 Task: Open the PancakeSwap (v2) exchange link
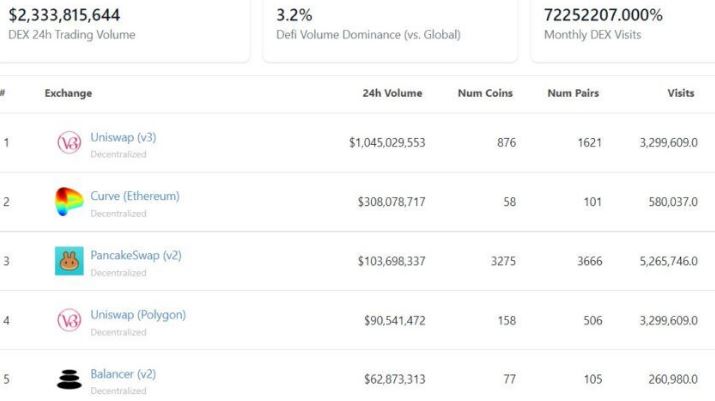136,255
